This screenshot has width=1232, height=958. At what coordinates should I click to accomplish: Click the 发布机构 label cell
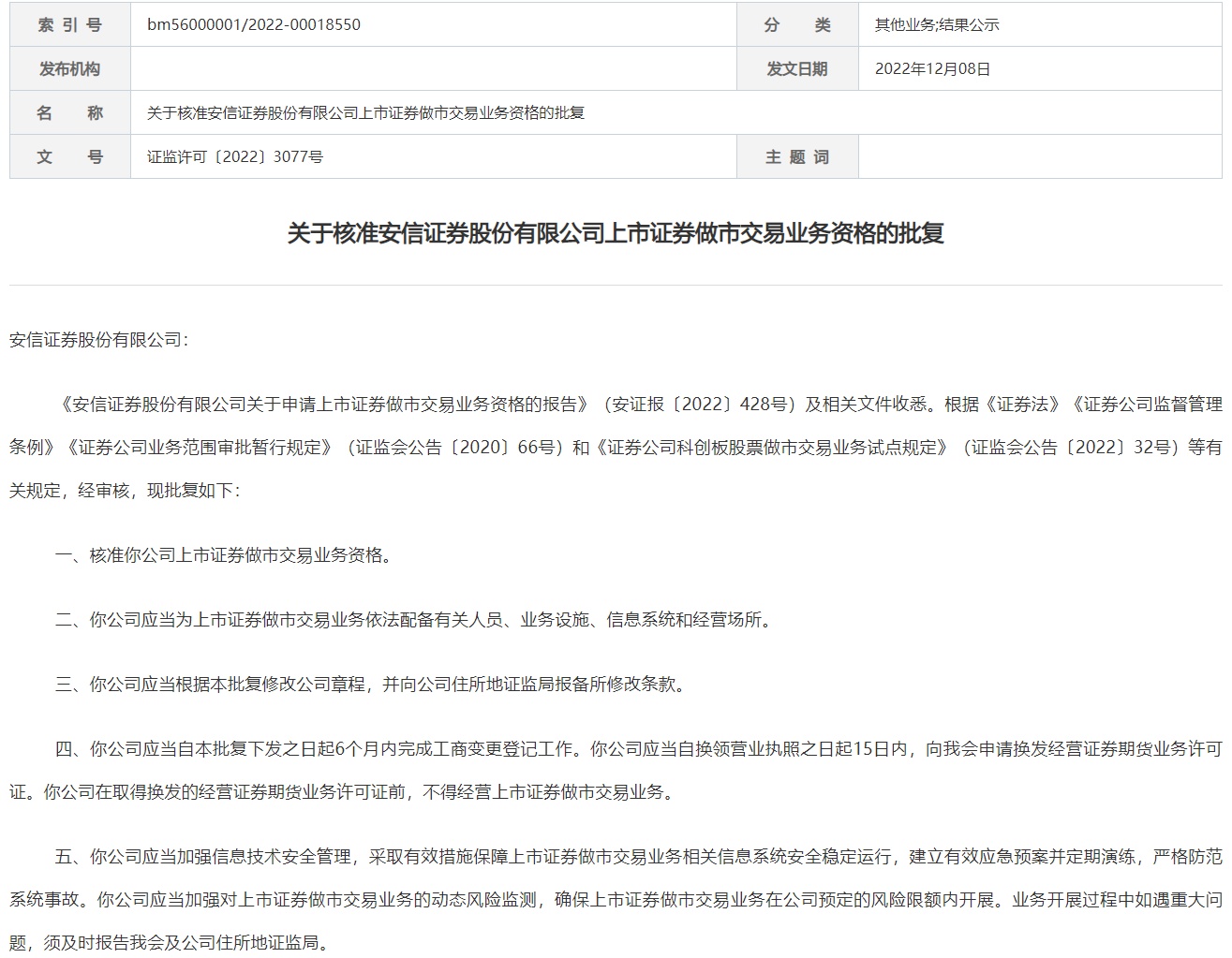point(70,69)
